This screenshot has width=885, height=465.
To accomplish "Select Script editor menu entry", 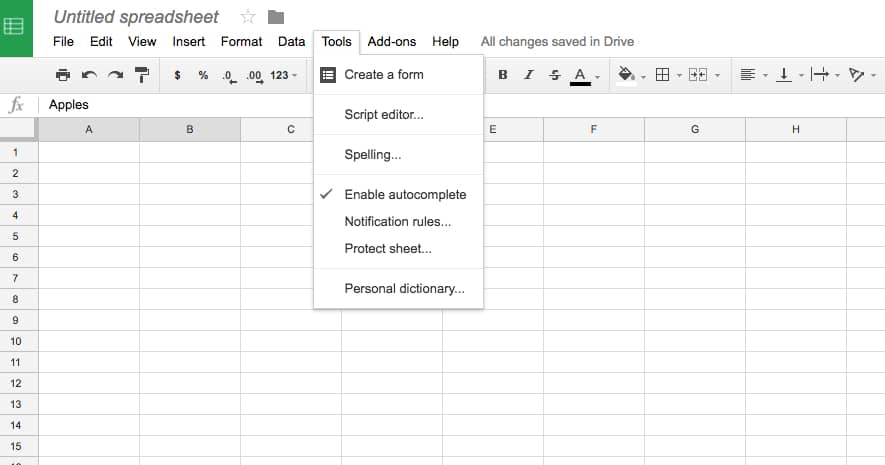I will 384,115.
